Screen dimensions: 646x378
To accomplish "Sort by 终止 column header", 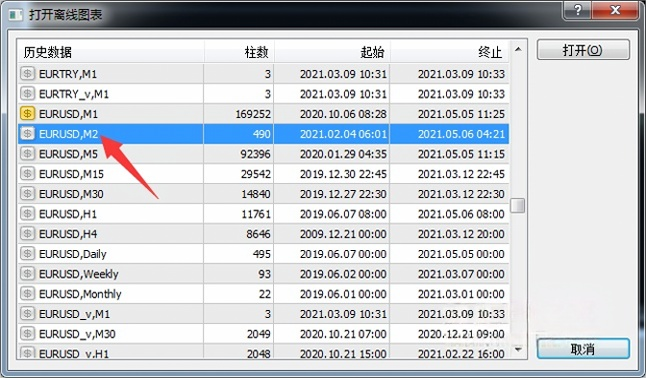I will click(x=449, y=52).
